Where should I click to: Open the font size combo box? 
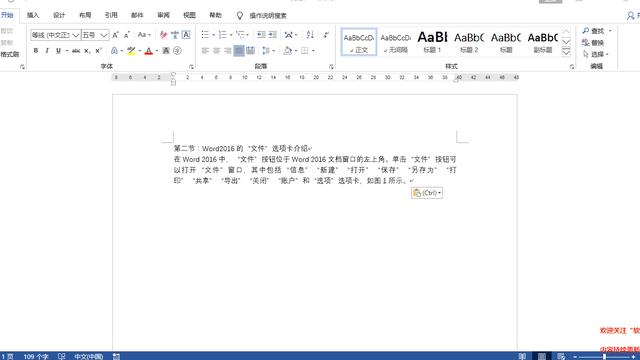click(95, 35)
